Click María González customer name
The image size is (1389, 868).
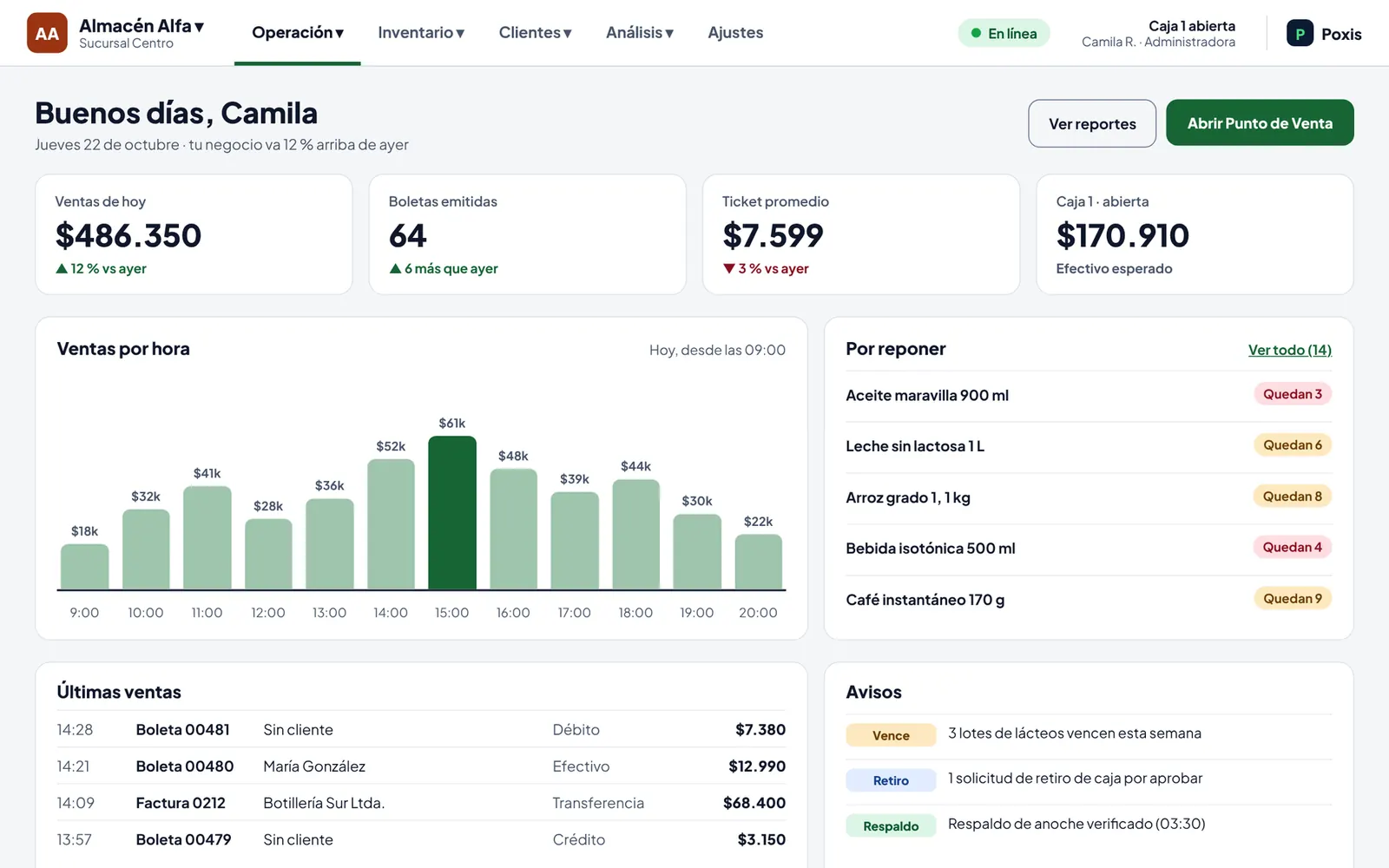314,766
